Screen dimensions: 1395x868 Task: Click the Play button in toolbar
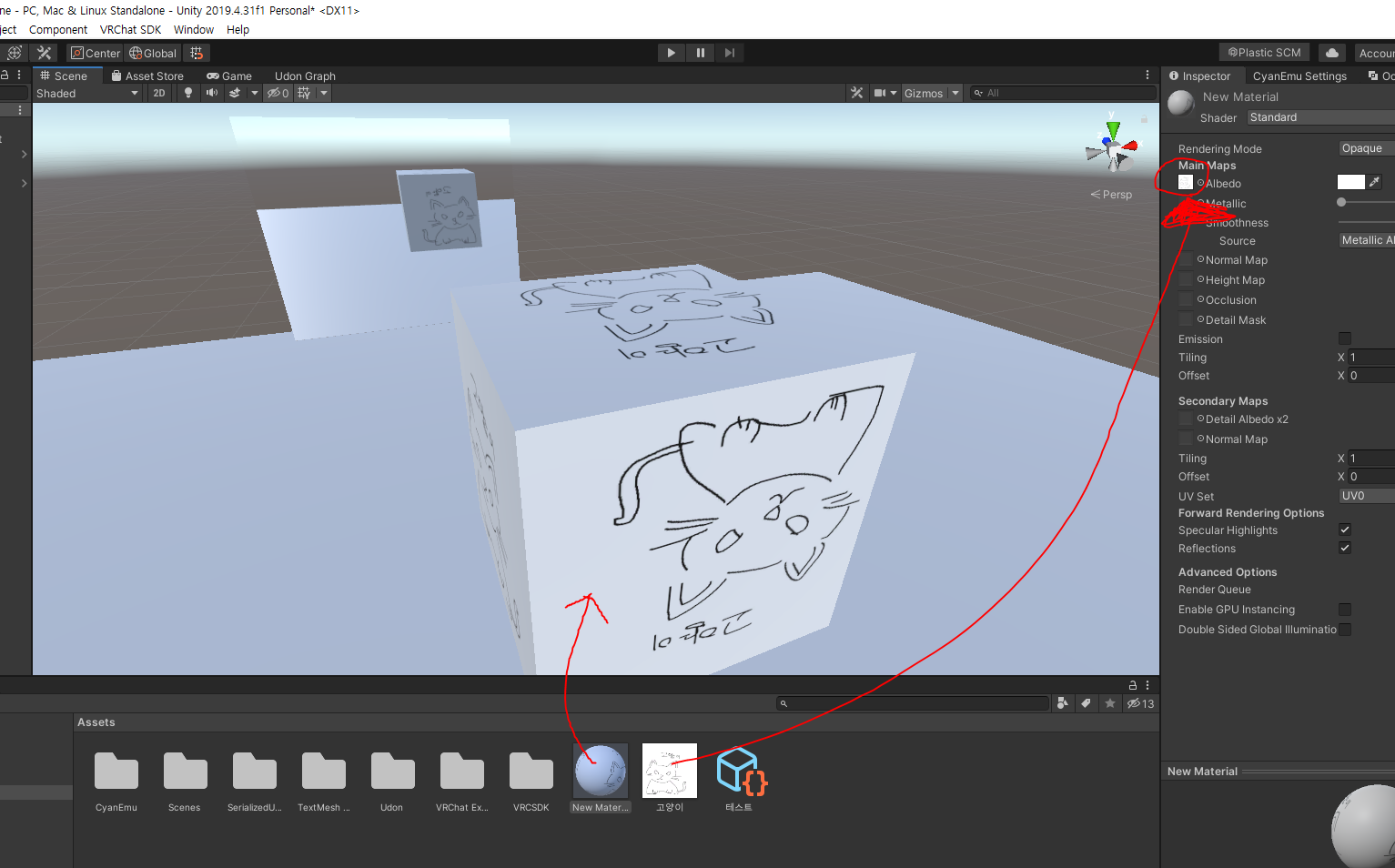tap(672, 53)
